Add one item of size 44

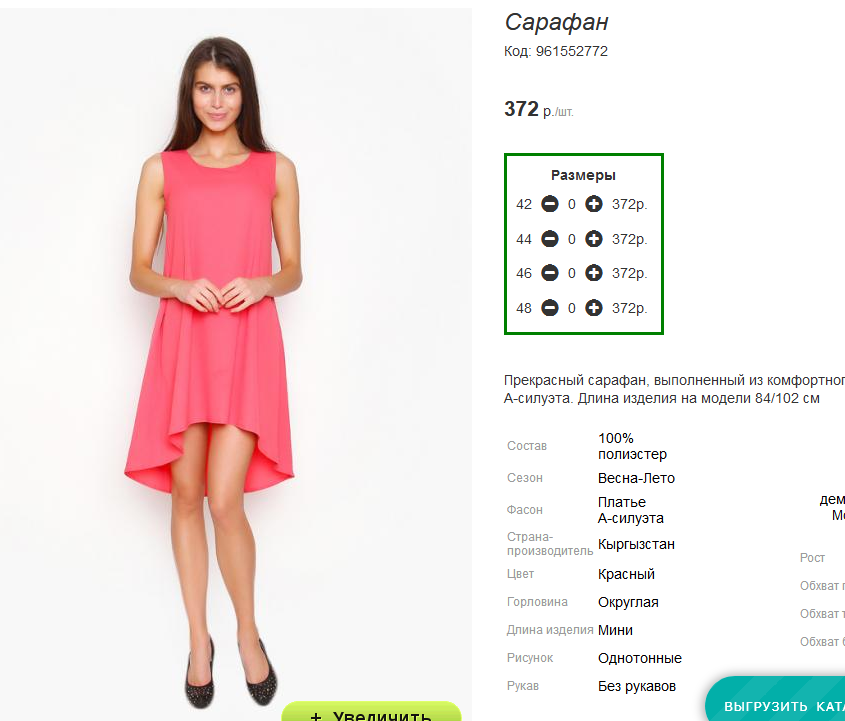pyautogui.click(x=594, y=239)
